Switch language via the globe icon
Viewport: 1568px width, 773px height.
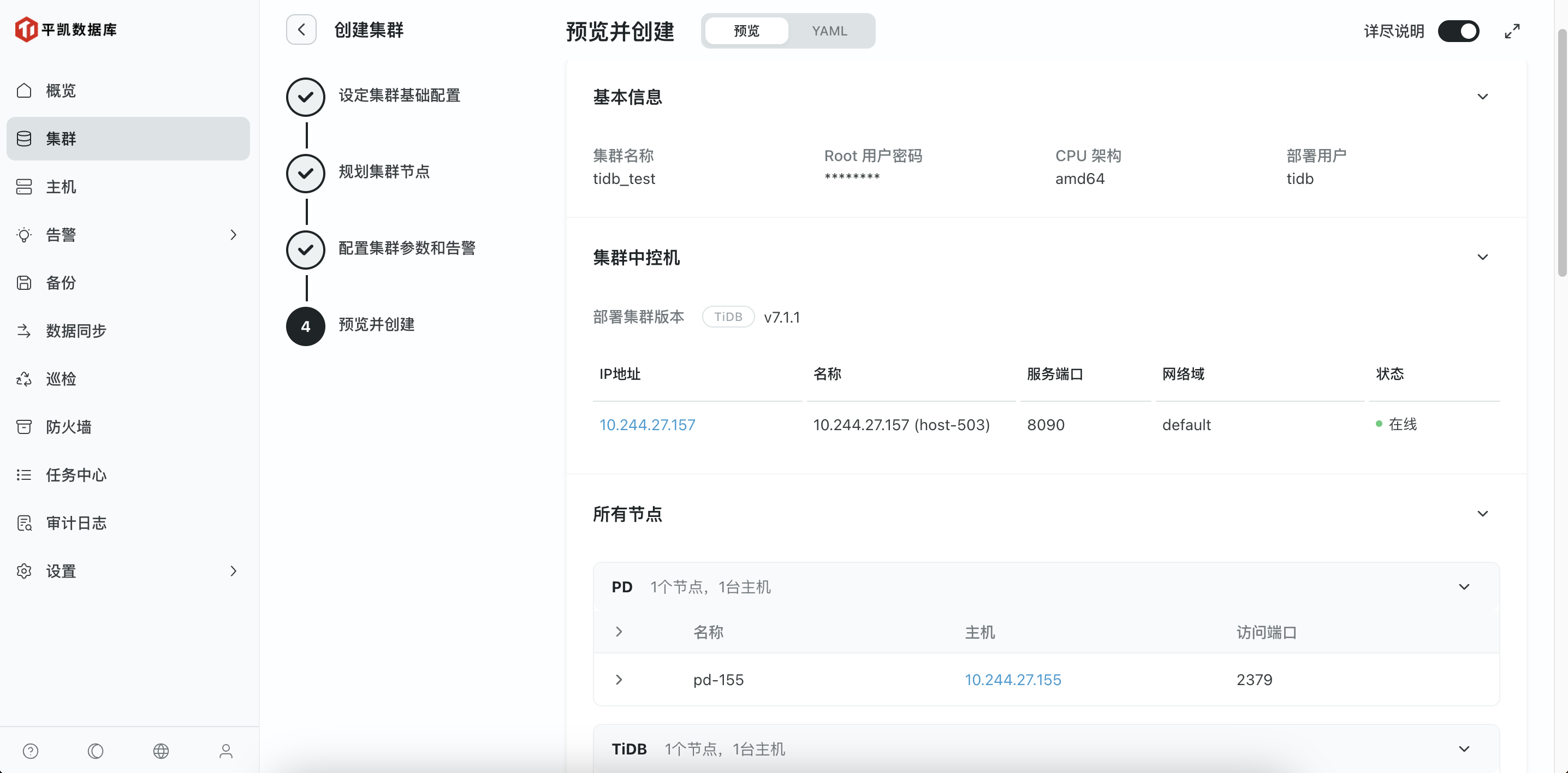pos(161,751)
